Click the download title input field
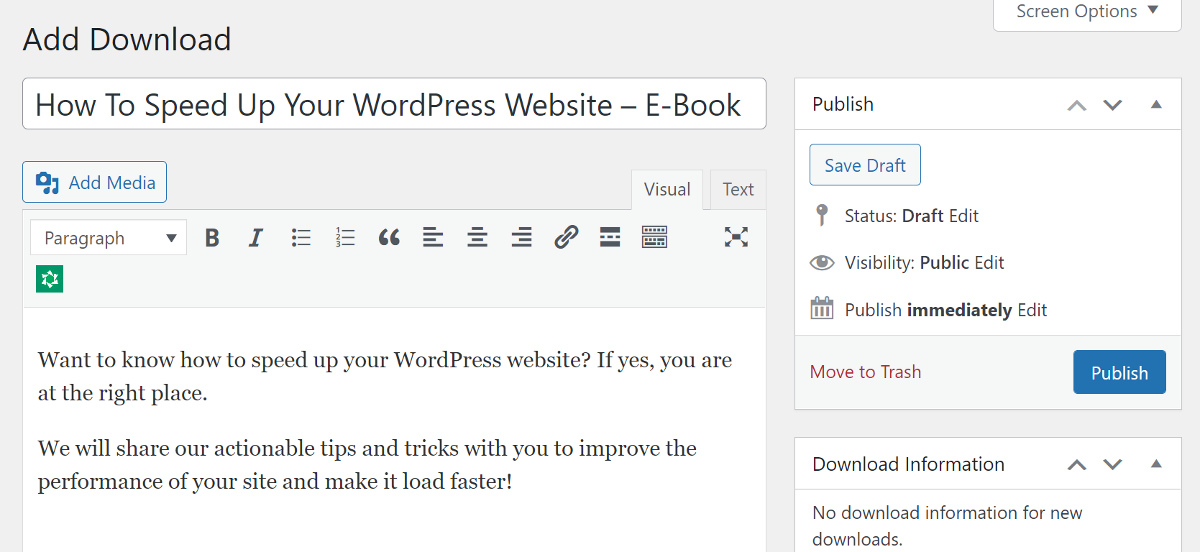The image size is (1200, 552). [394, 104]
